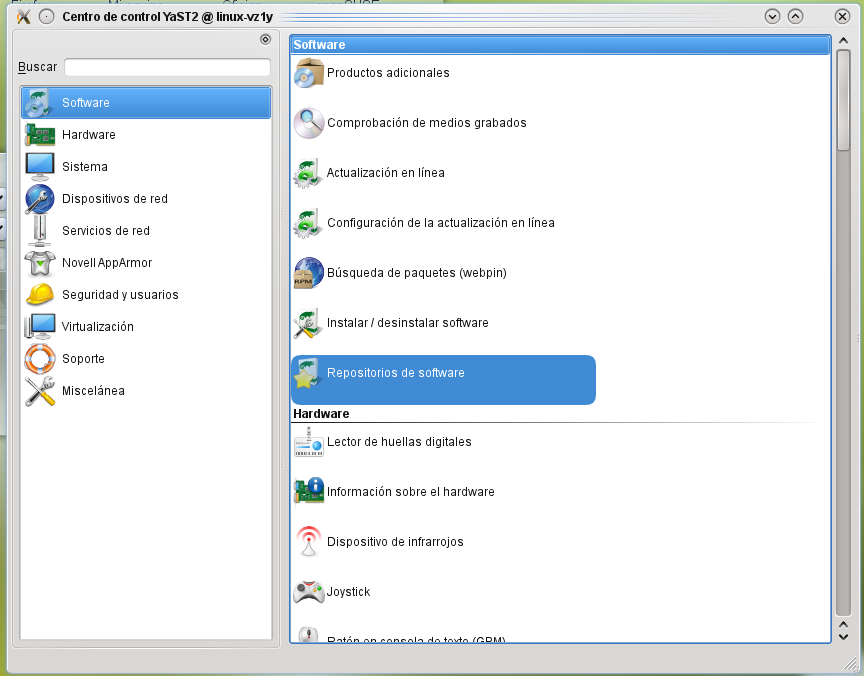Click the Joystick gamepad icon
The image size is (864, 676).
tap(309, 592)
